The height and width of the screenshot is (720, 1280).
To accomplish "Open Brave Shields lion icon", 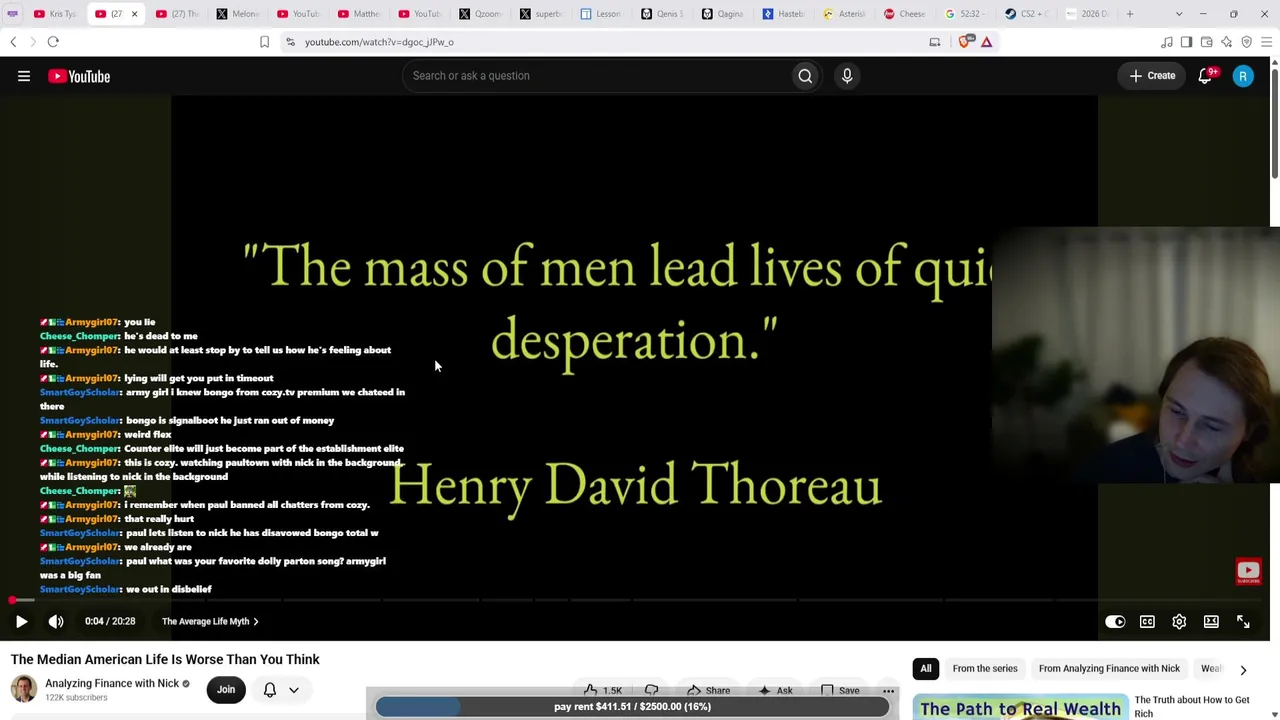I will pos(965,42).
